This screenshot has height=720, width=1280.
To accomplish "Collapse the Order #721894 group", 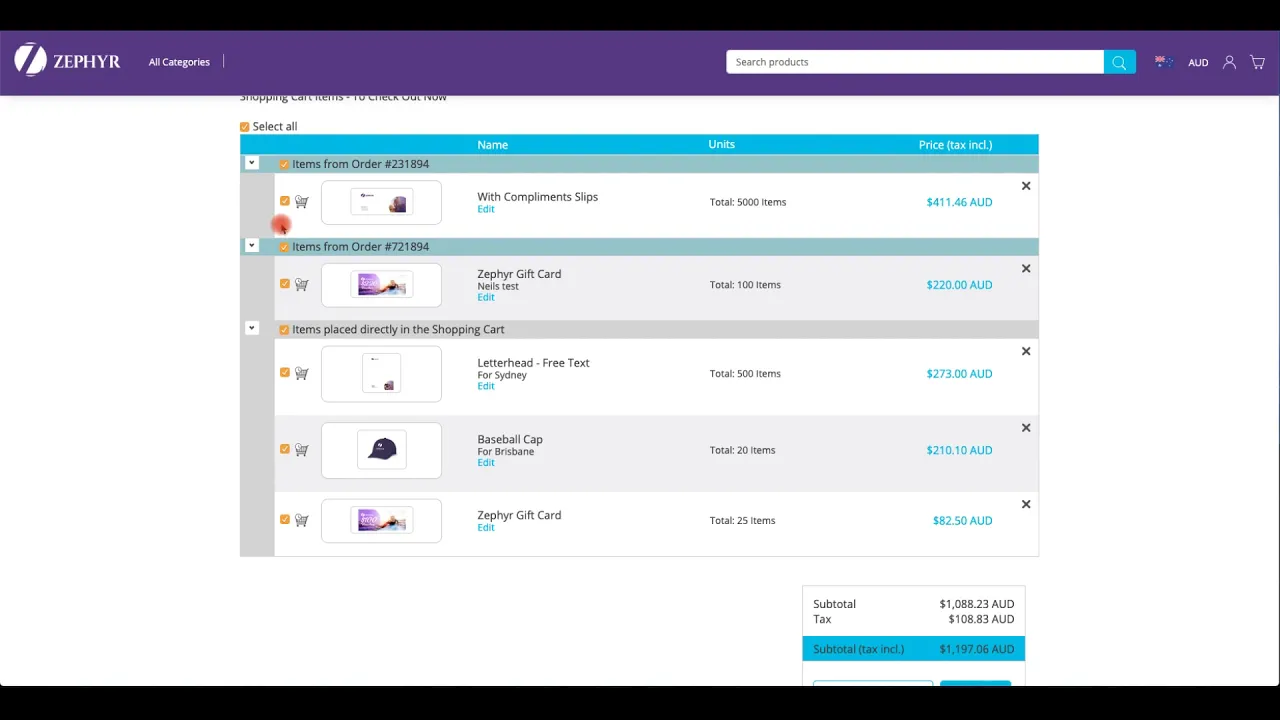I will 252,245.
